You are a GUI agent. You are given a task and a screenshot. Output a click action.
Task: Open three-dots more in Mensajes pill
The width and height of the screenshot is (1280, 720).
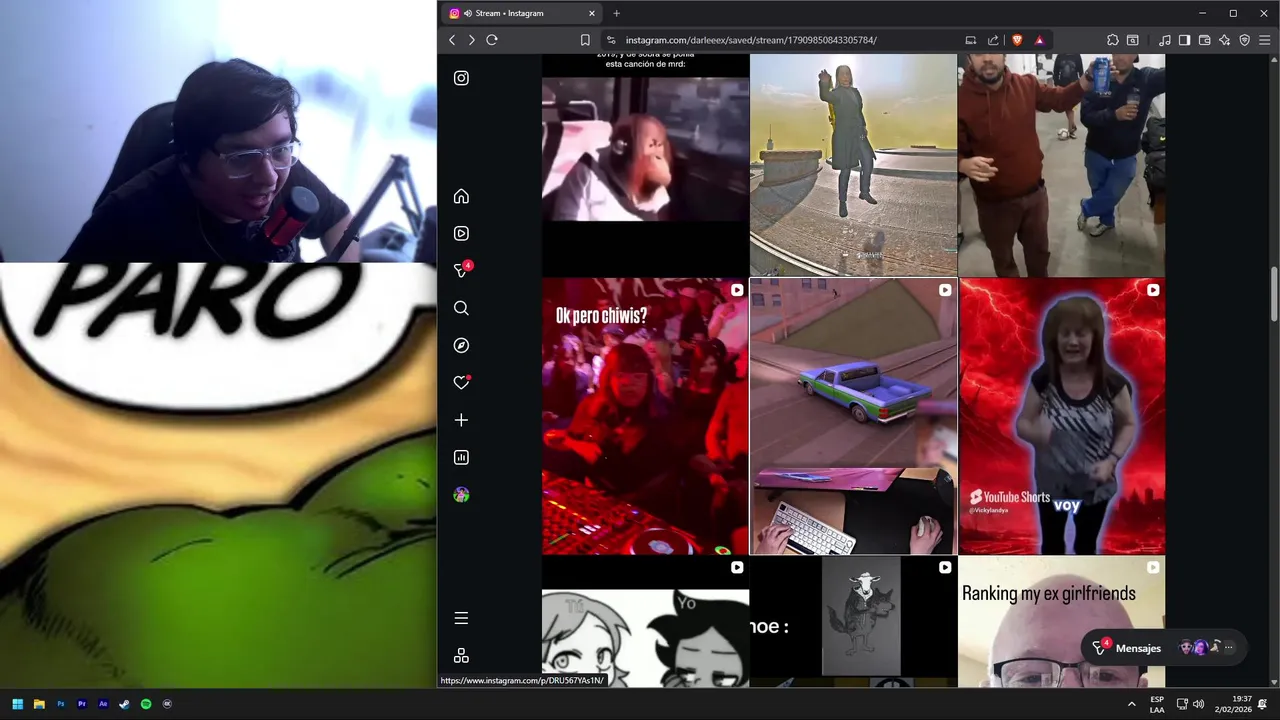click(1229, 648)
